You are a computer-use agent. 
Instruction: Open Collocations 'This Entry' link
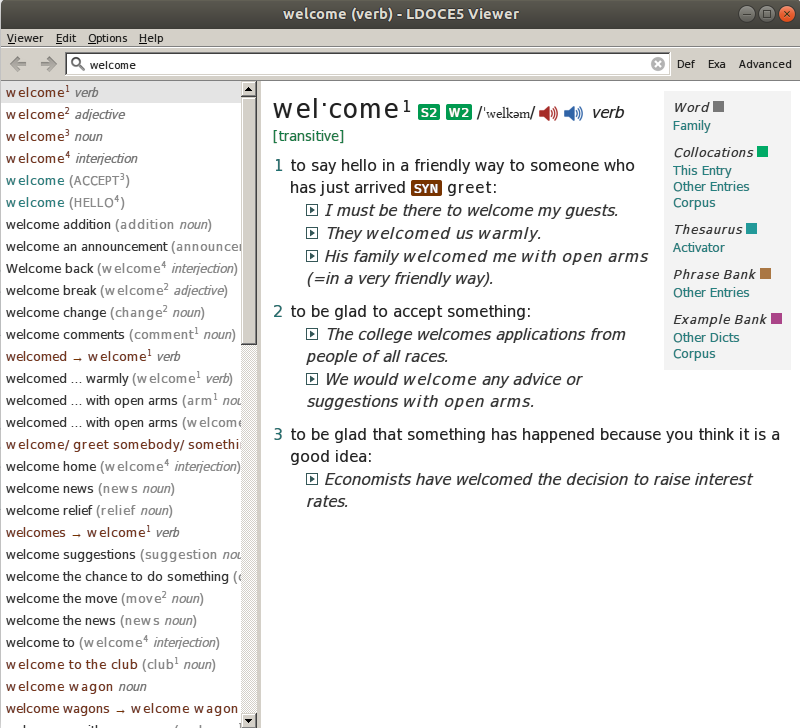click(702, 170)
